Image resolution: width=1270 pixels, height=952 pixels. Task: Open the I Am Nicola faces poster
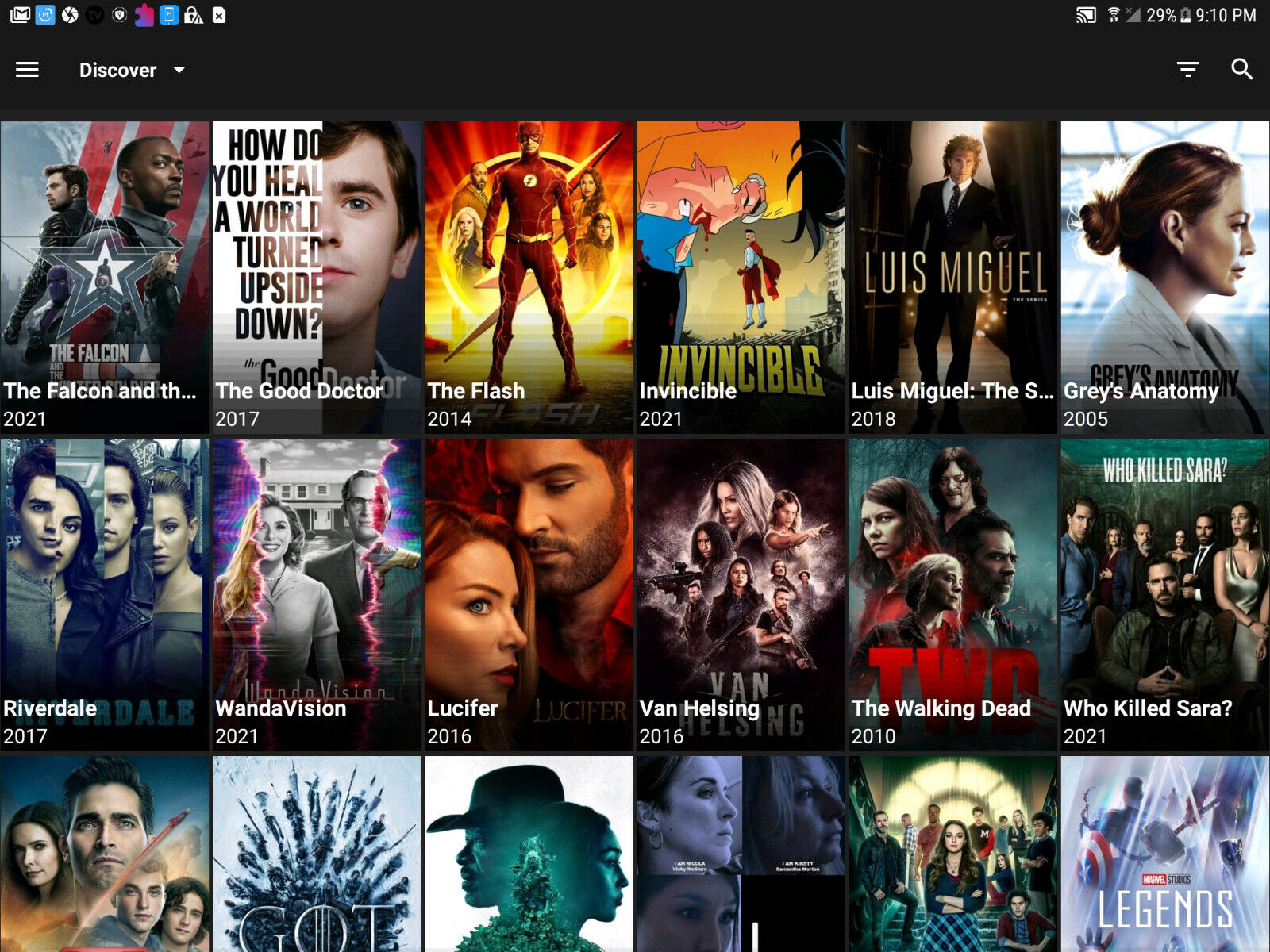[x=741, y=854]
